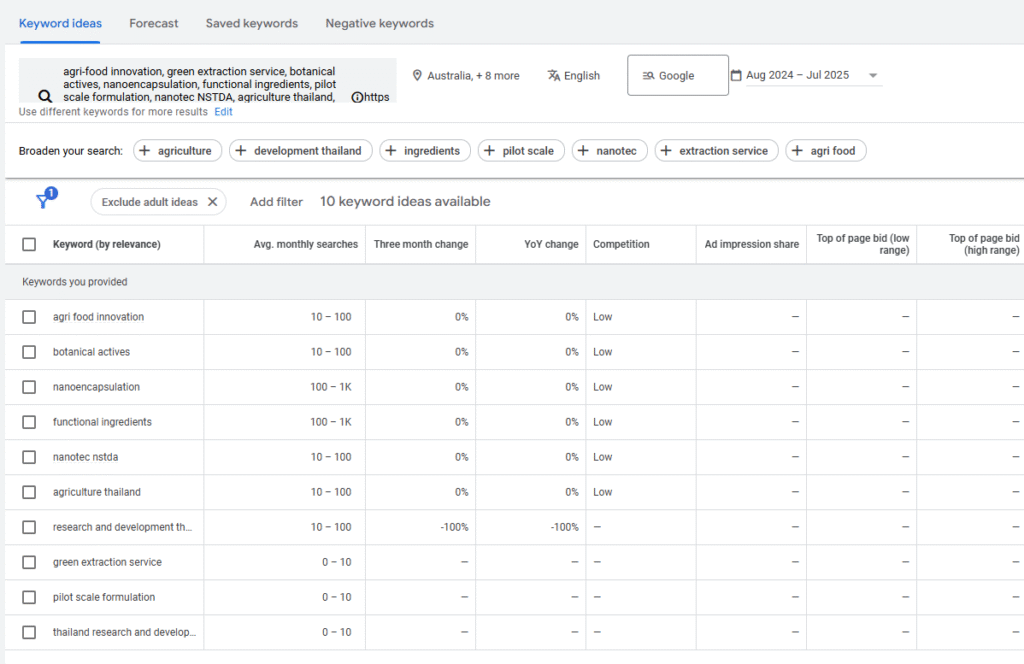This screenshot has height=664, width=1024.
Task: Click the search magnifier icon in keyword box
Action: tap(45, 97)
